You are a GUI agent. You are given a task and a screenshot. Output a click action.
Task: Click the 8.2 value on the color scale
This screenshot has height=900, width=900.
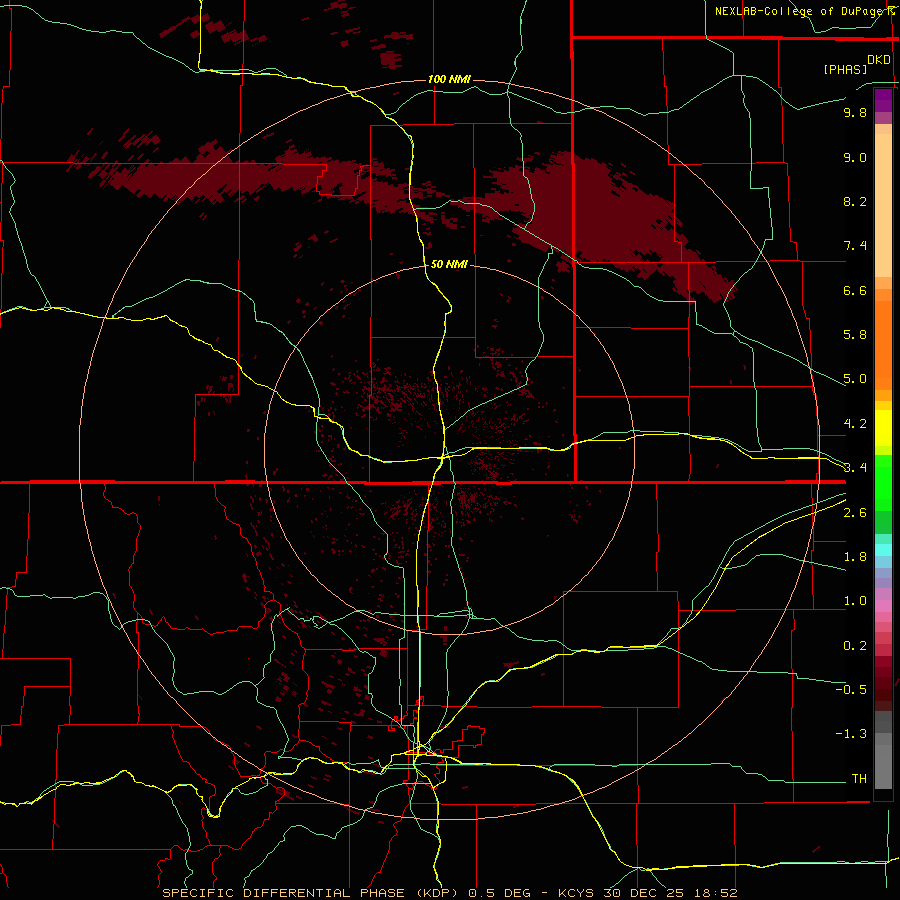point(855,201)
